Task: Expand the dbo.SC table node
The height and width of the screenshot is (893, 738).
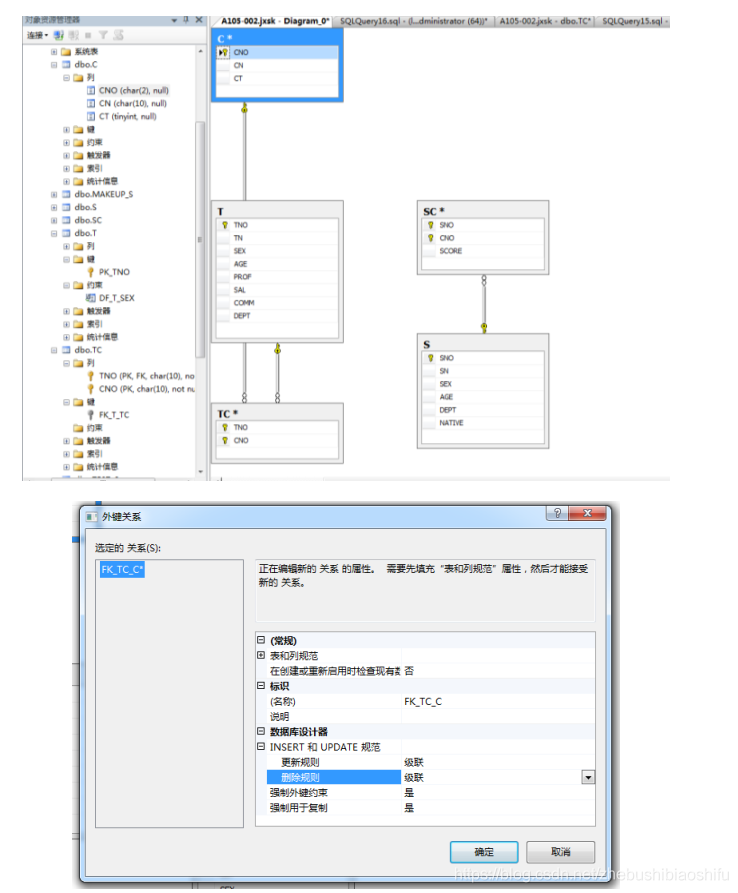Action: (54, 220)
